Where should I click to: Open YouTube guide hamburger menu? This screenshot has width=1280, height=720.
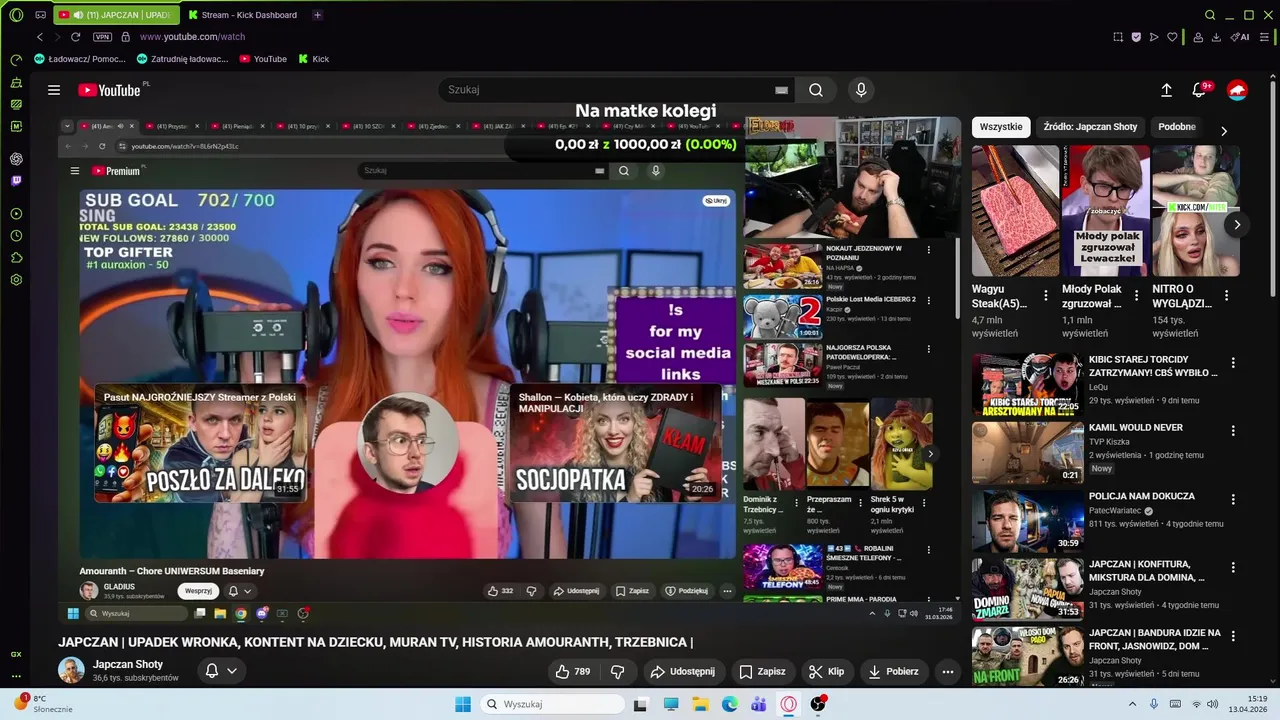point(54,90)
